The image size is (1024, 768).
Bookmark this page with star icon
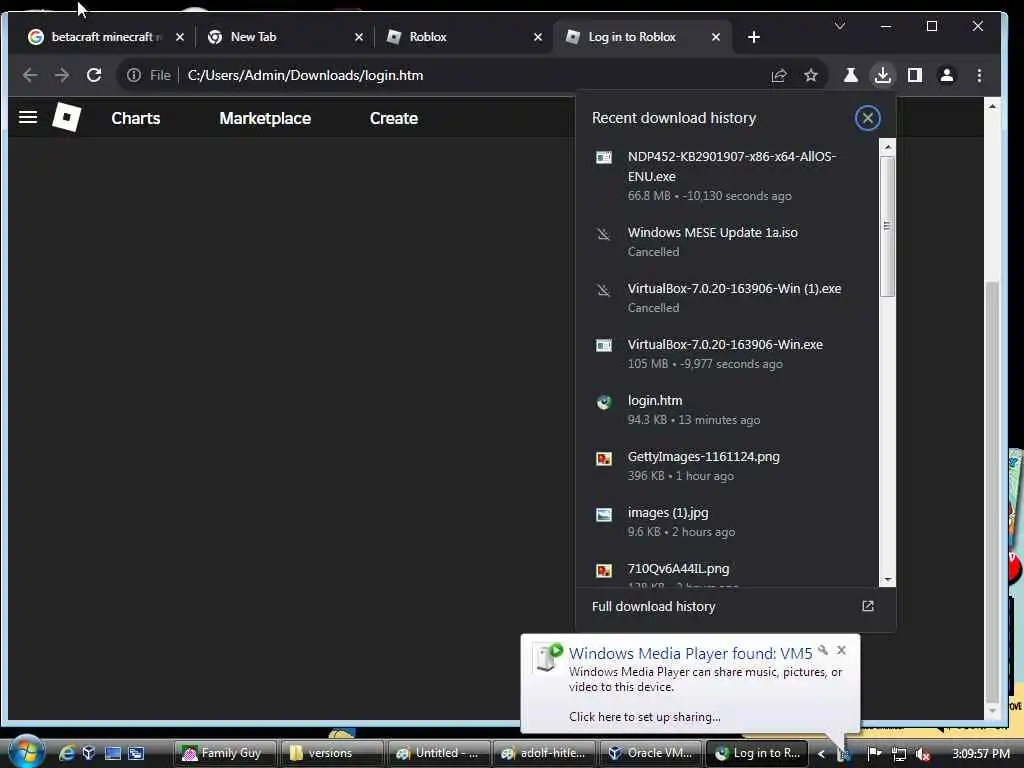[x=810, y=75]
